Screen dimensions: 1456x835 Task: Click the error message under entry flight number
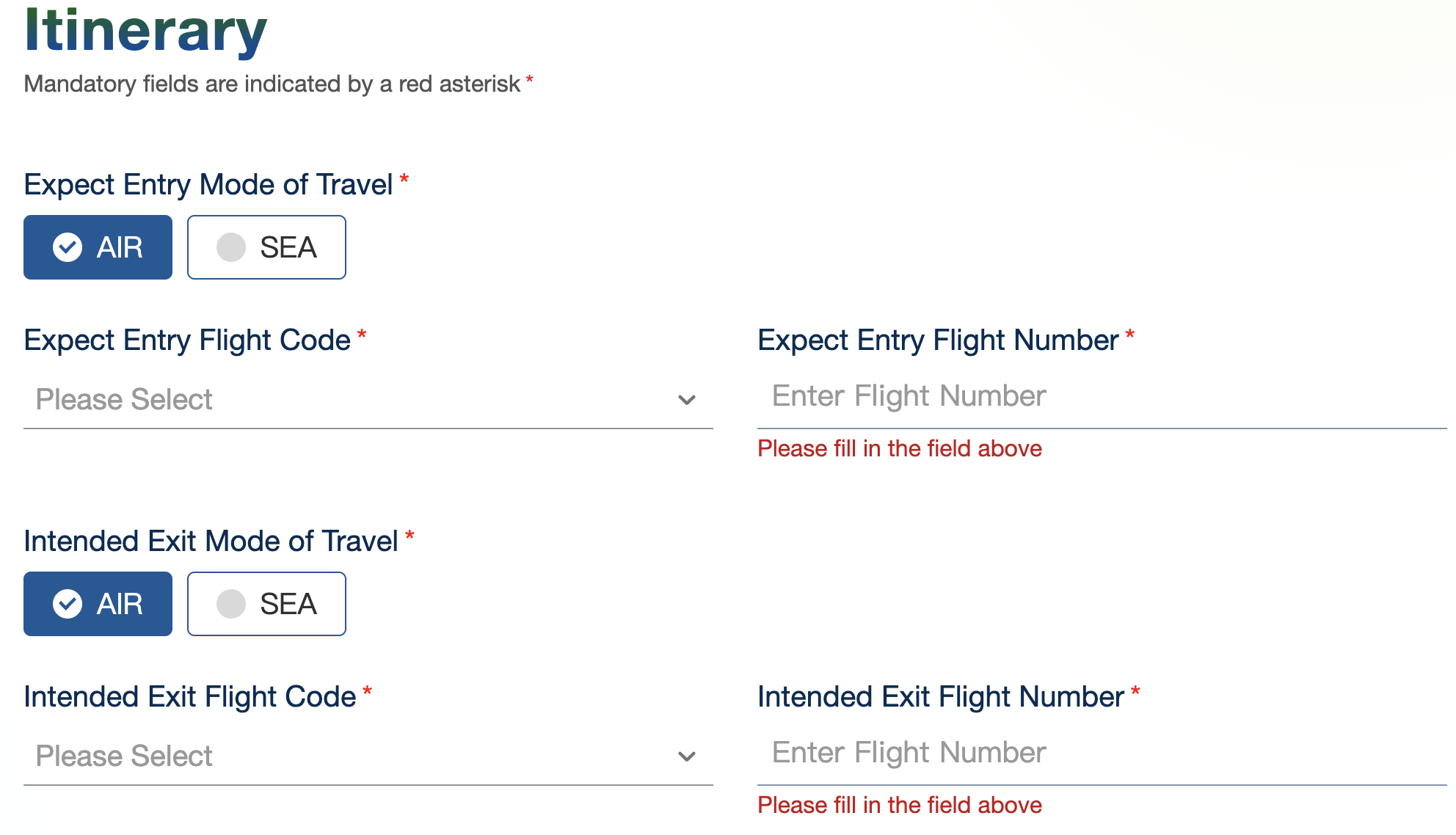[x=900, y=448]
